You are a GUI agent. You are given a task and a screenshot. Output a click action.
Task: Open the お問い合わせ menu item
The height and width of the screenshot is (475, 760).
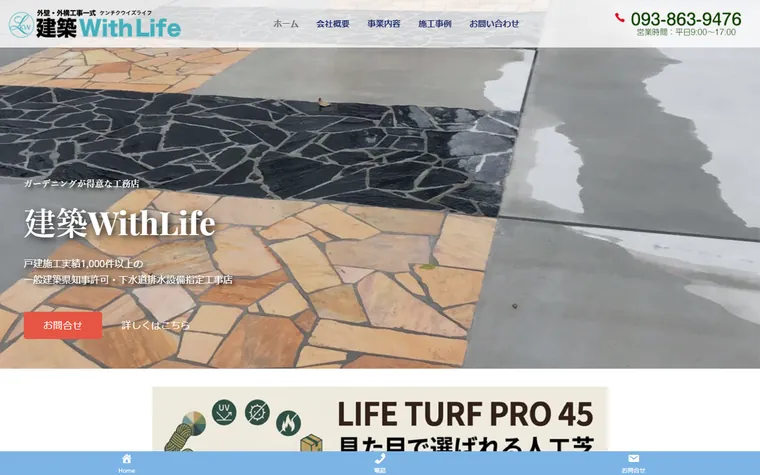[494, 23]
